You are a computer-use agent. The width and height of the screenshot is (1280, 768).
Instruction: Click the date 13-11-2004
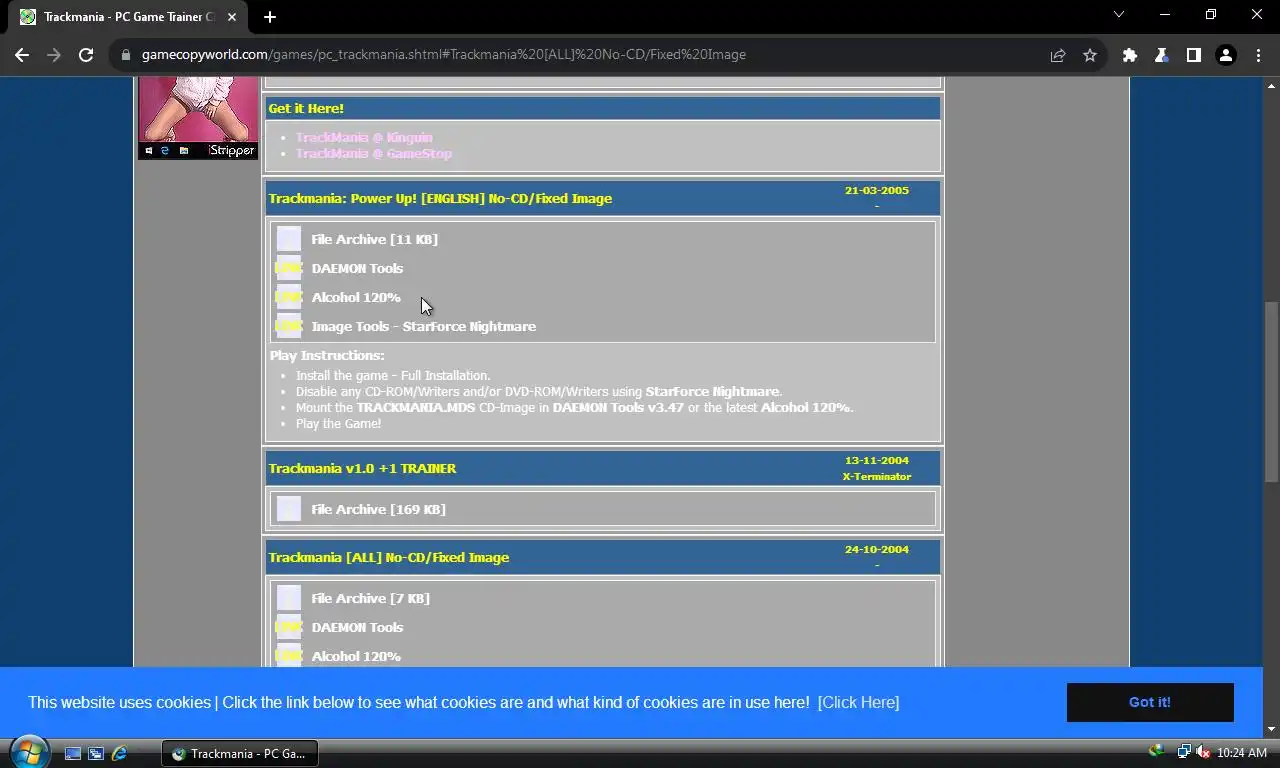(x=877, y=460)
